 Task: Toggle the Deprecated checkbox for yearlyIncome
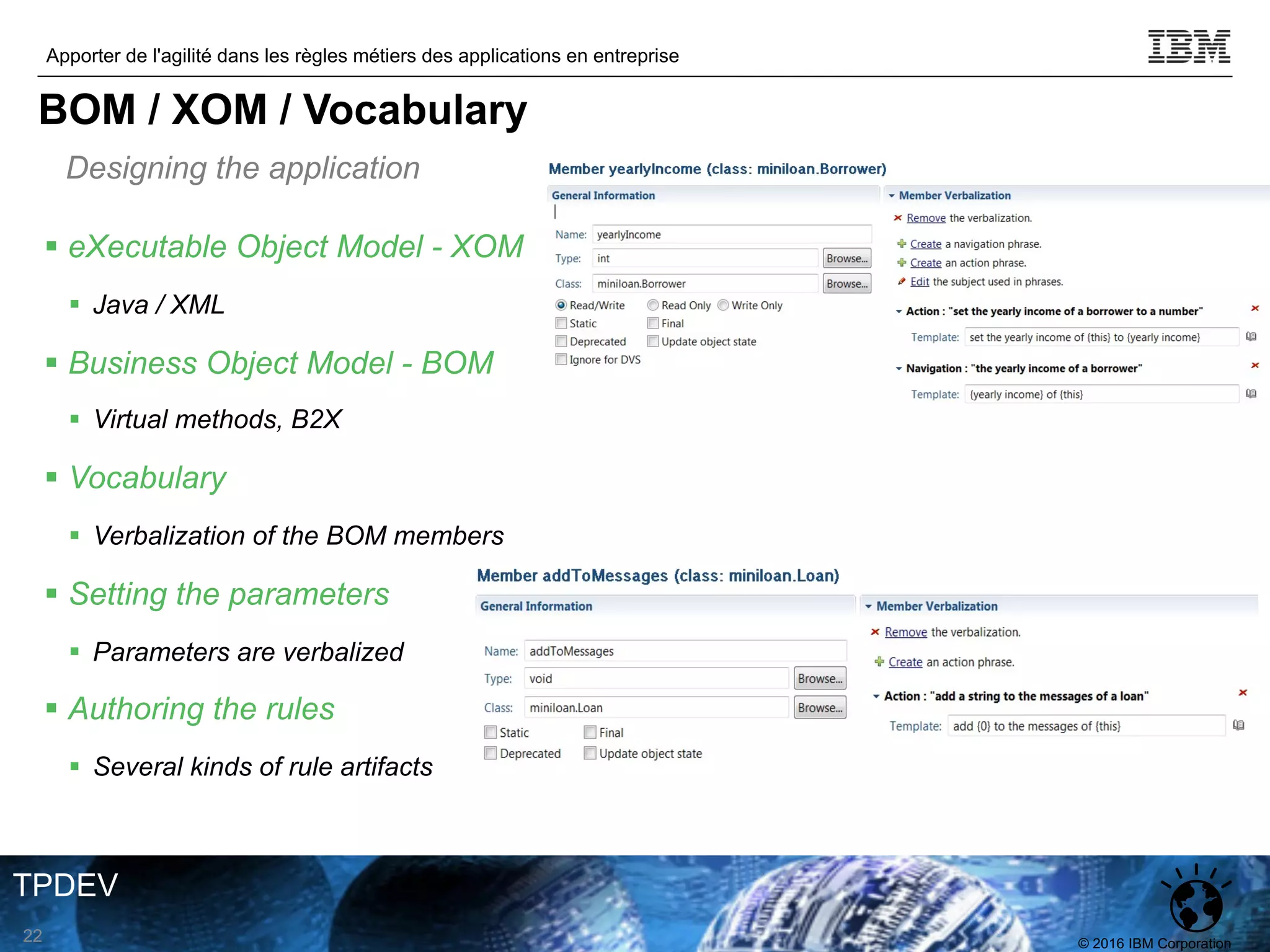[x=561, y=341]
